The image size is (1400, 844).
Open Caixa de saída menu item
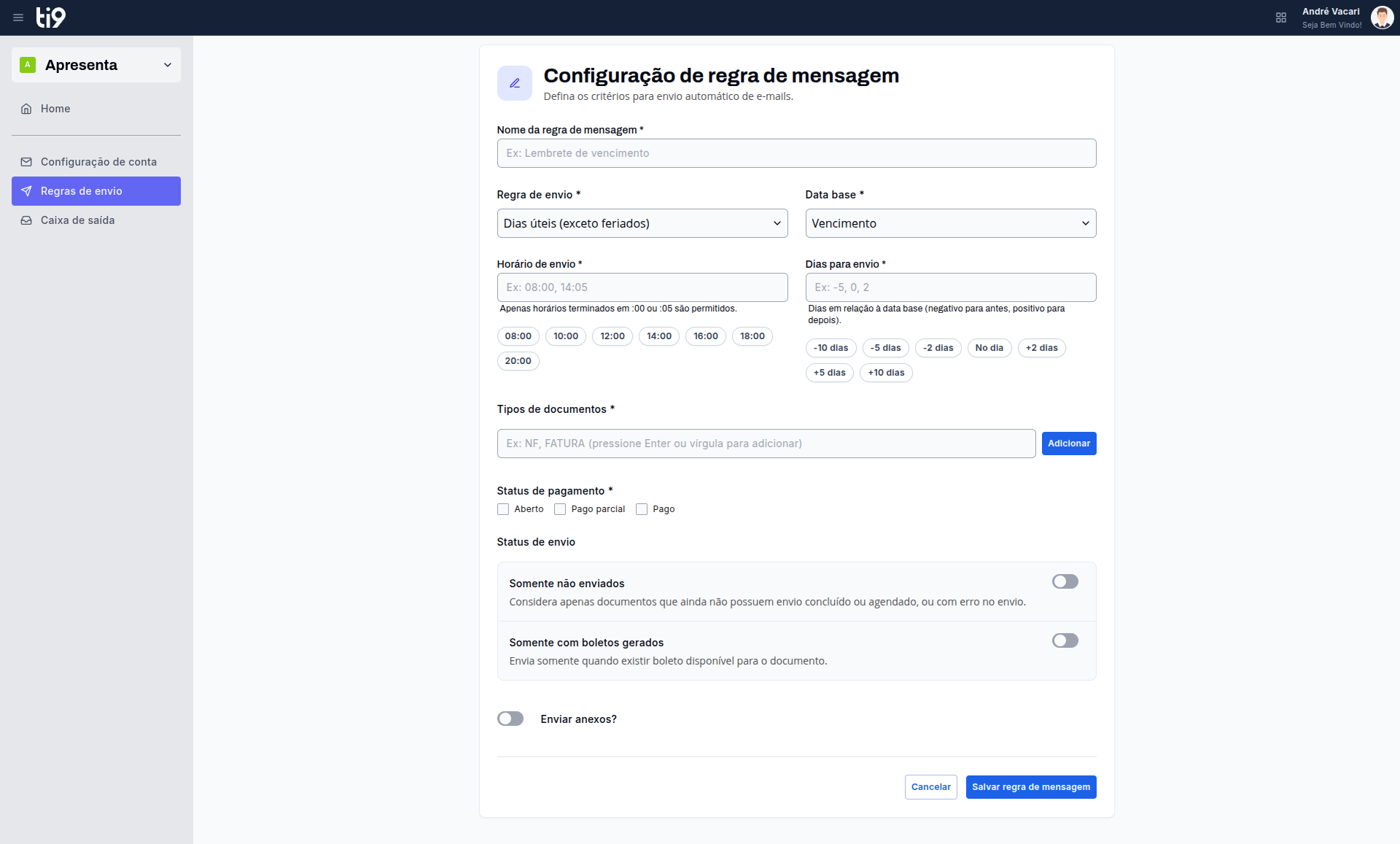tap(96, 220)
